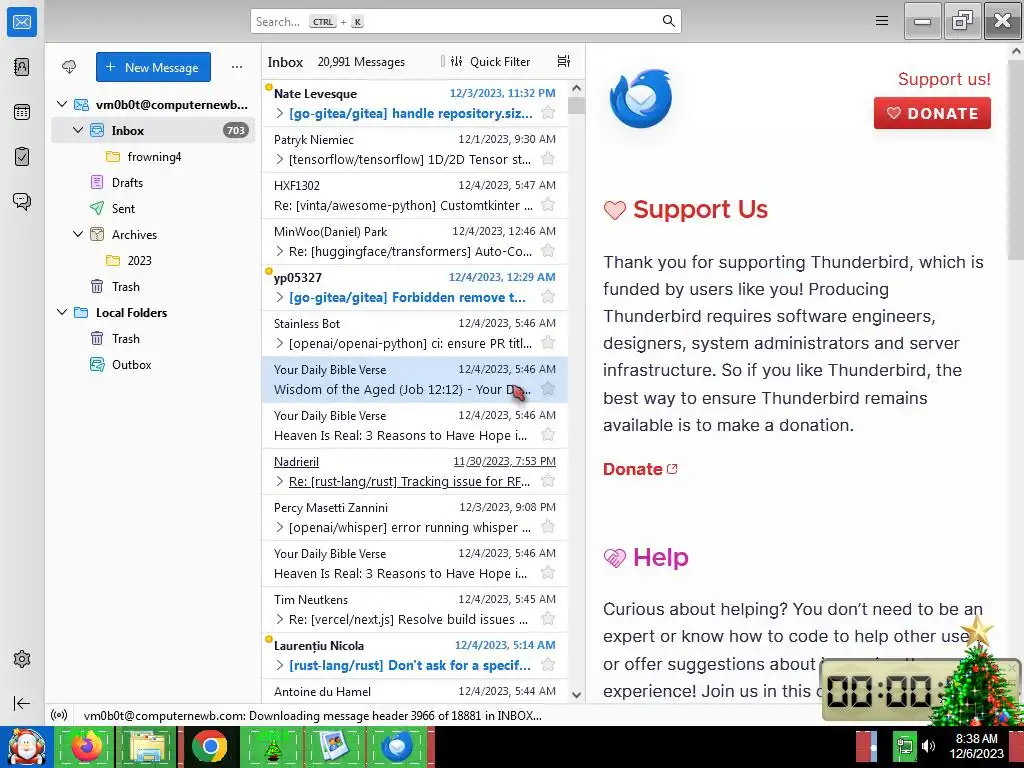Click message list scroll up arrow

pyautogui.click(x=576, y=88)
